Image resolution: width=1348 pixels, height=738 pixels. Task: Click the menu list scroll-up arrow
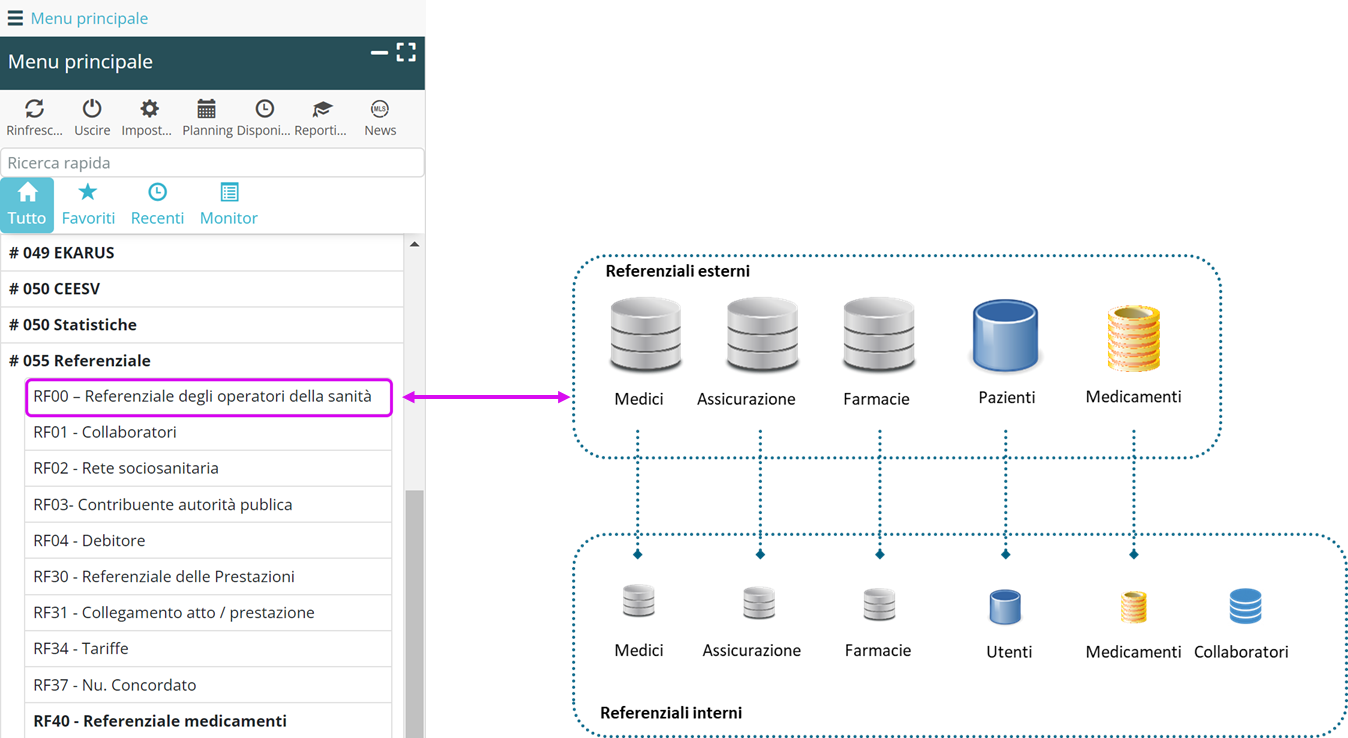414,244
